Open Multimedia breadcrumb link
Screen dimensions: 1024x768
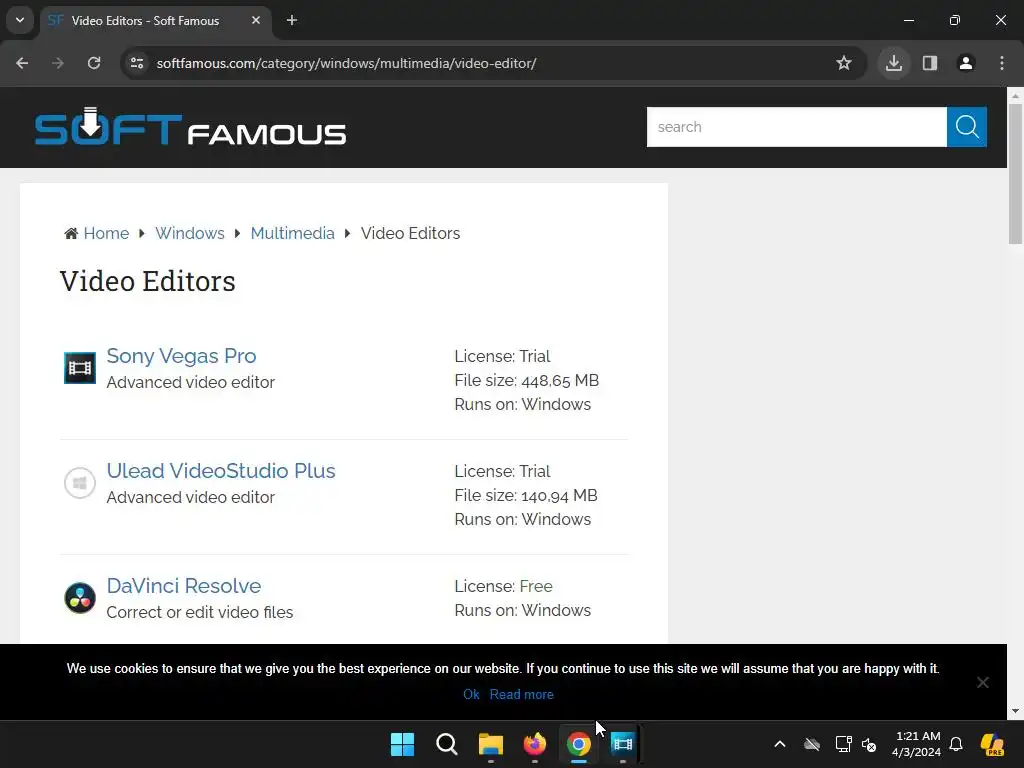293,233
